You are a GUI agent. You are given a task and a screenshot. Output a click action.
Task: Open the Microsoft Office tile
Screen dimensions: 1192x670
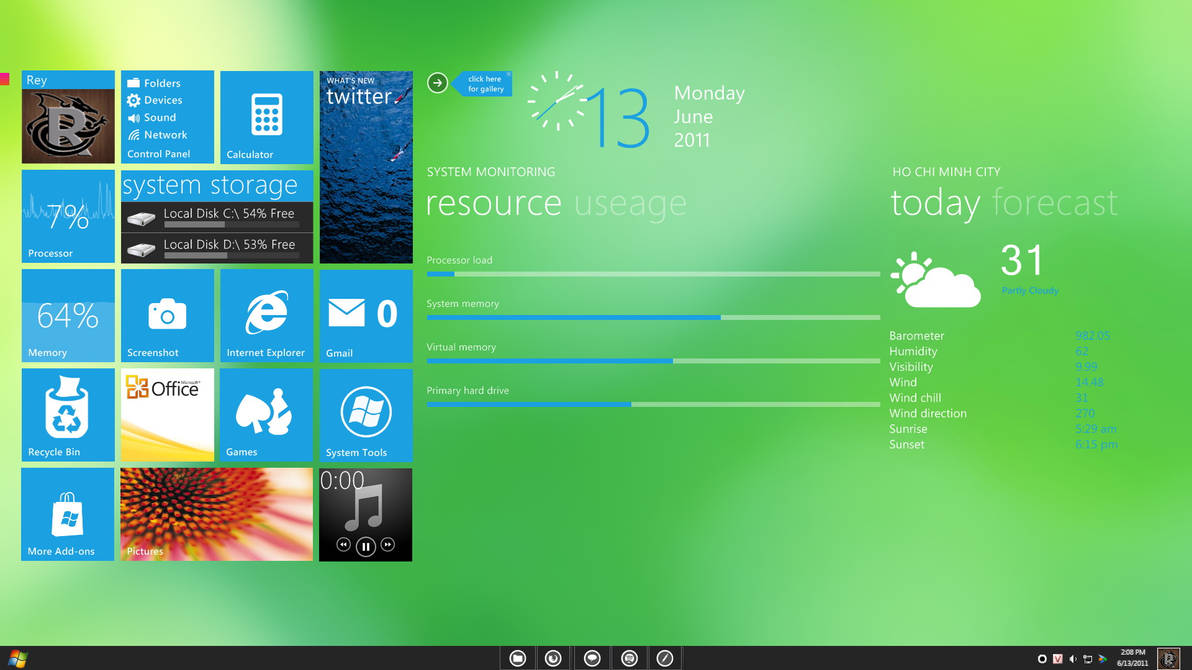click(167, 414)
